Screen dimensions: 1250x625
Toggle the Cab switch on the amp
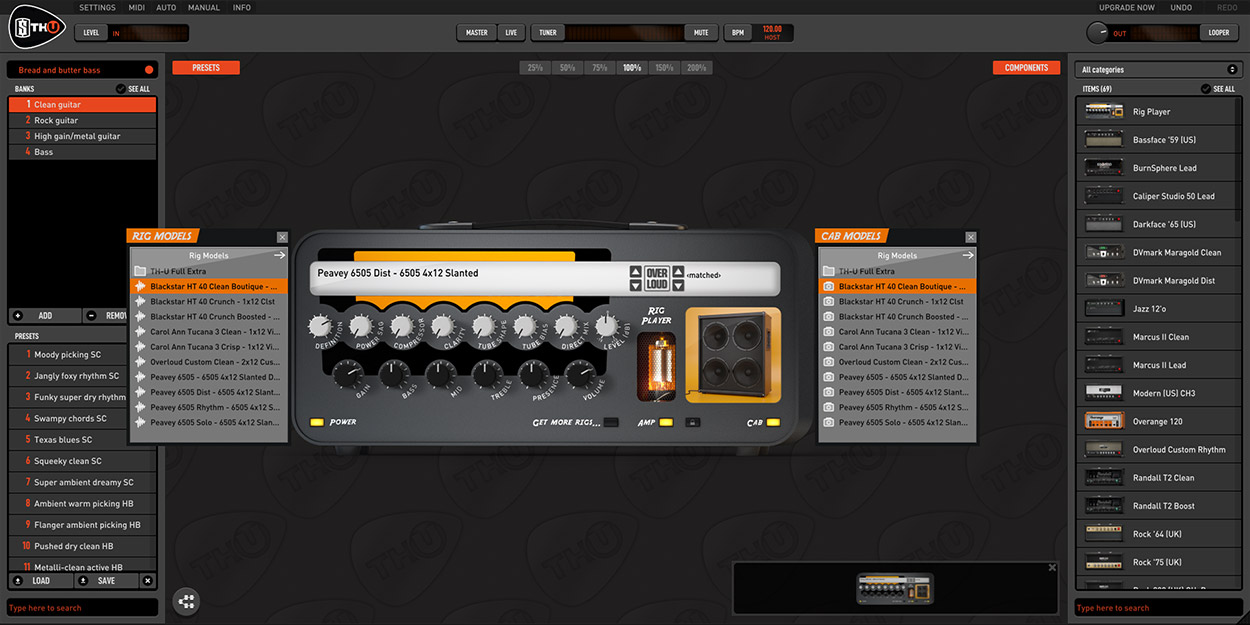pyautogui.click(x=773, y=422)
